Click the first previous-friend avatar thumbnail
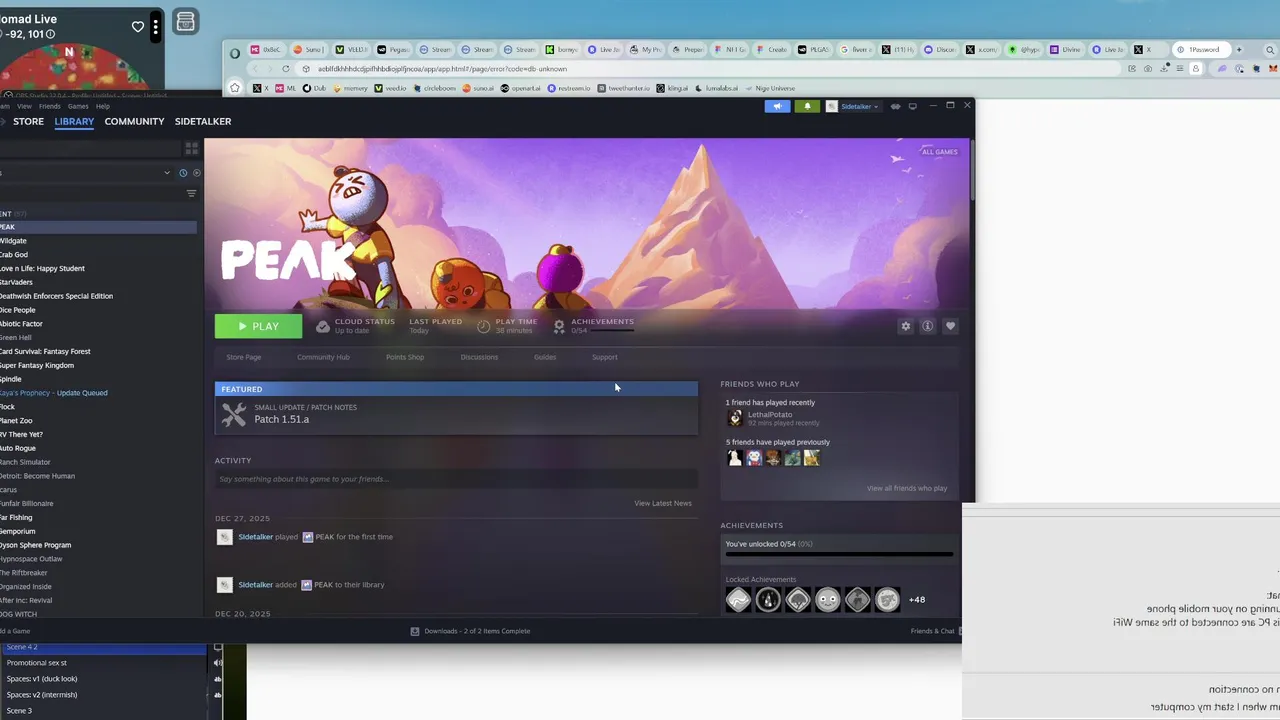This screenshot has height=720, width=1280. pyautogui.click(x=734, y=458)
